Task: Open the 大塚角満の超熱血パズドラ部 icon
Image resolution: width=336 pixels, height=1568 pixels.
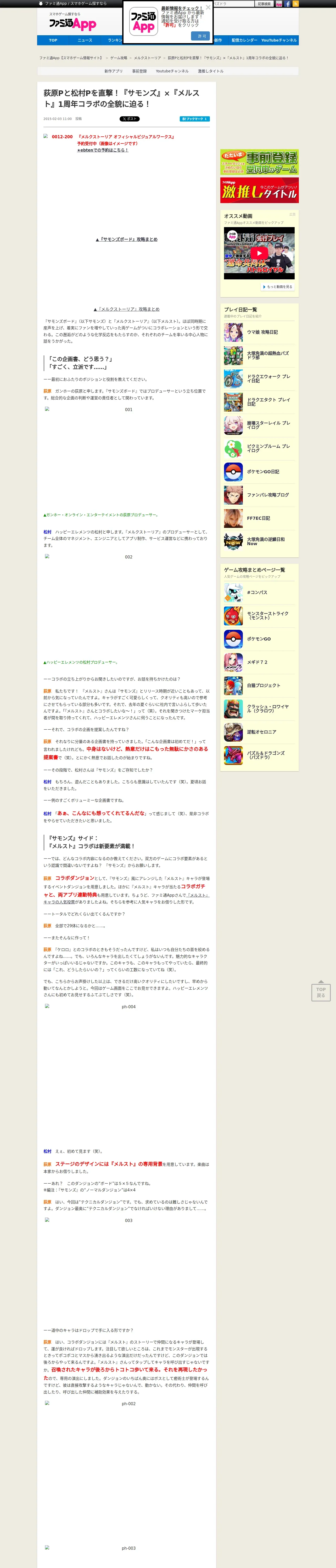Action: click(x=233, y=355)
